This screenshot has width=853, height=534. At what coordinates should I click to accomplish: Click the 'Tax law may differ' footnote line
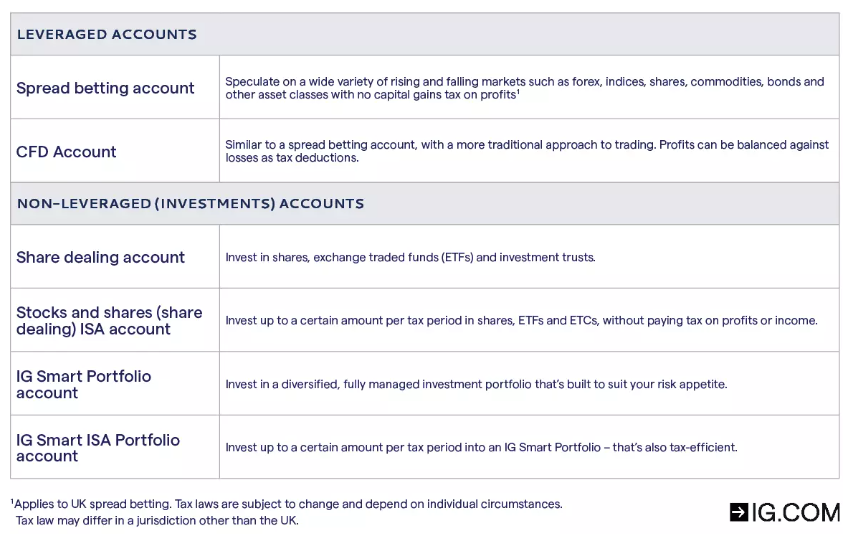[157, 520]
